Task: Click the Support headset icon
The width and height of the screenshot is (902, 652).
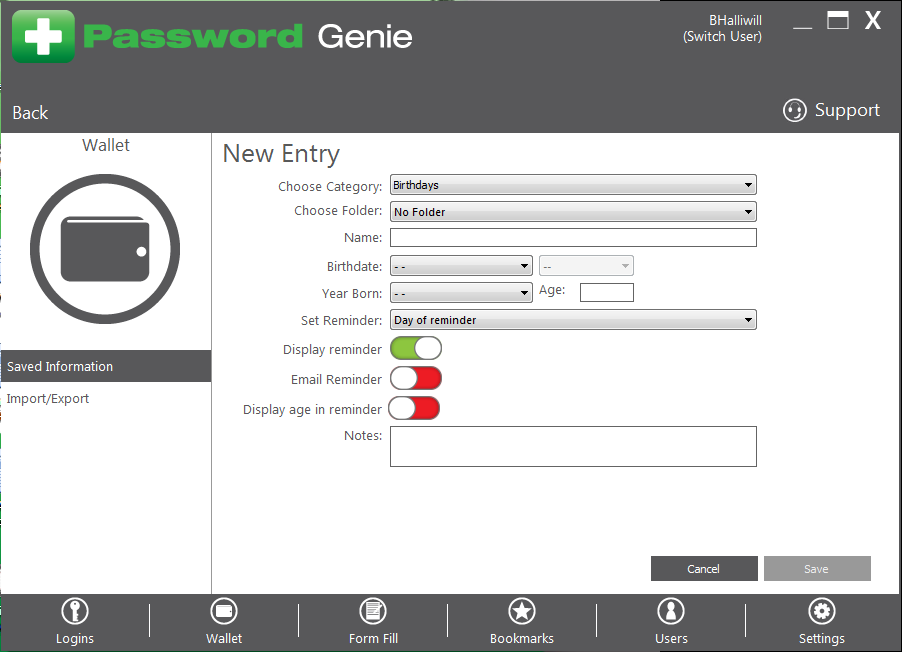Action: point(794,110)
